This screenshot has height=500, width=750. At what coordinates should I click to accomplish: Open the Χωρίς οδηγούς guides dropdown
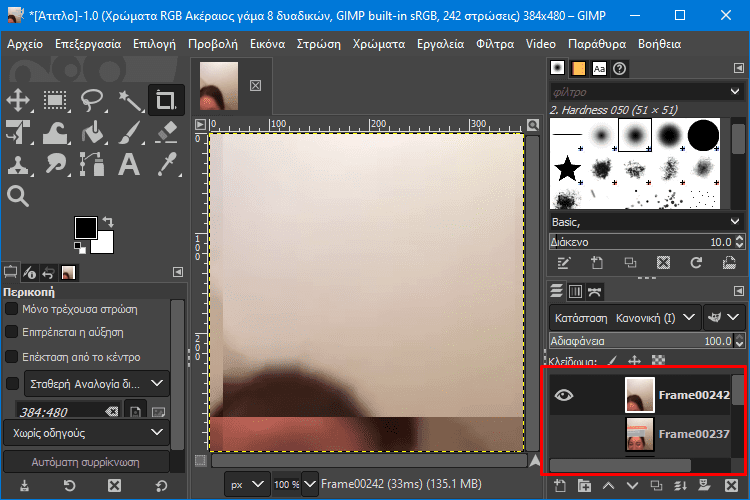pyautogui.click(x=87, y=433)
